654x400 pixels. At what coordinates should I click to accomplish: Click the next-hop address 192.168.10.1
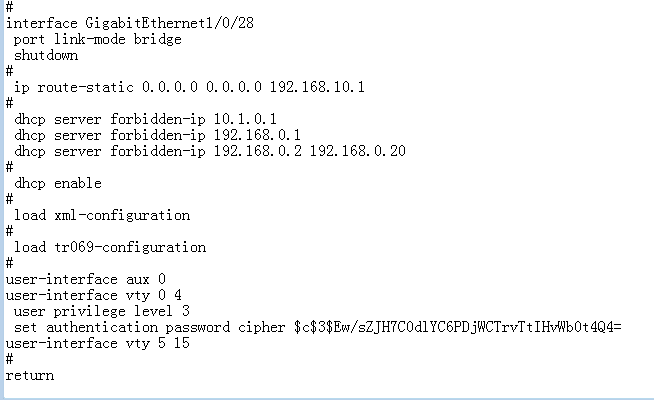pos(317,87)
